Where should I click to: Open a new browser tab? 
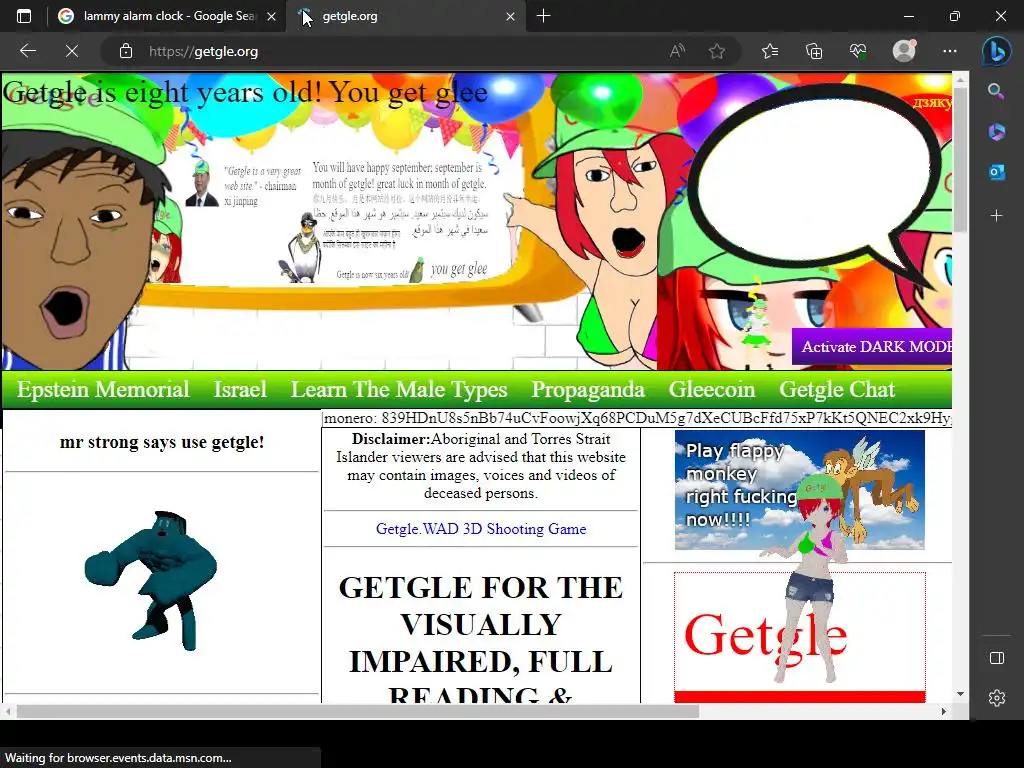[543, 16]
